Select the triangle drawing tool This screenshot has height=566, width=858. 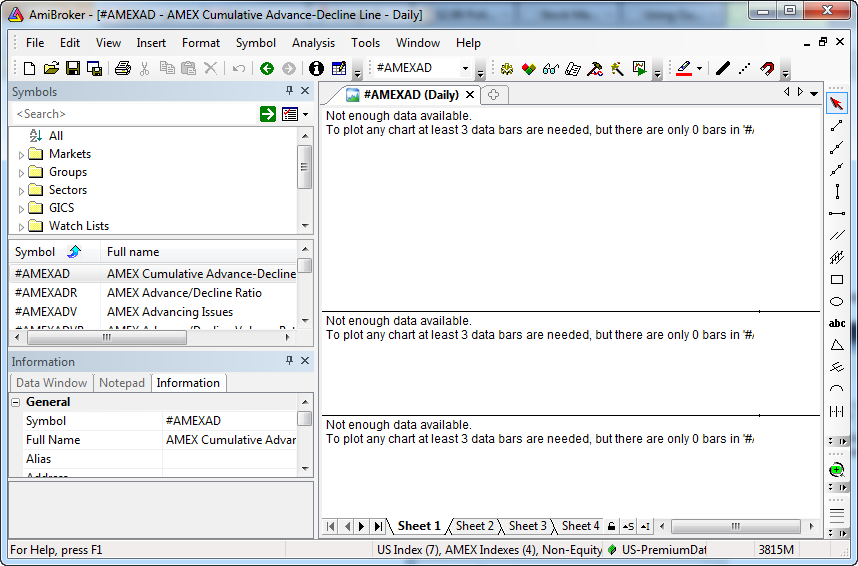pyautogui.click(x=837, y=345)
